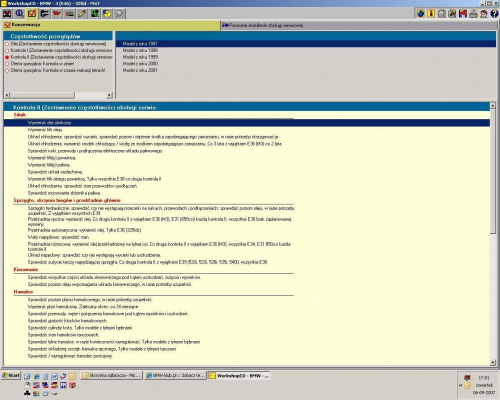The width and height of the screenshot is (500, 400).
Task: Open the black wrench tools icon
Action: [44, 14]
